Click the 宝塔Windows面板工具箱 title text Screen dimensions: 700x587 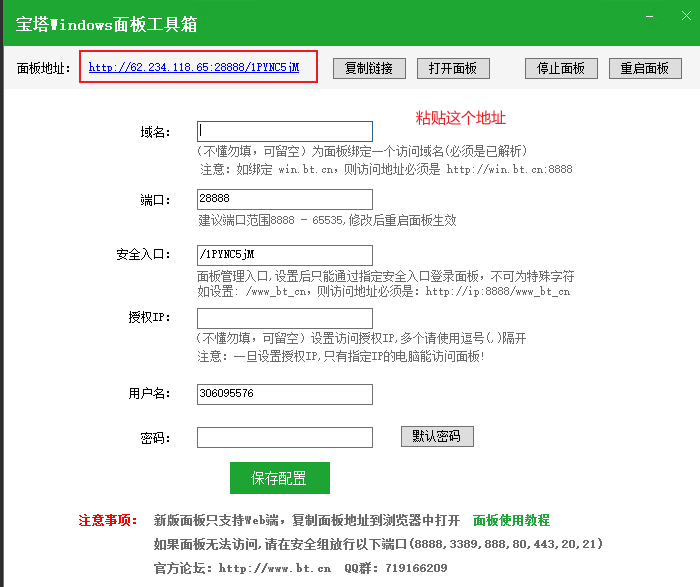[106, 24]
